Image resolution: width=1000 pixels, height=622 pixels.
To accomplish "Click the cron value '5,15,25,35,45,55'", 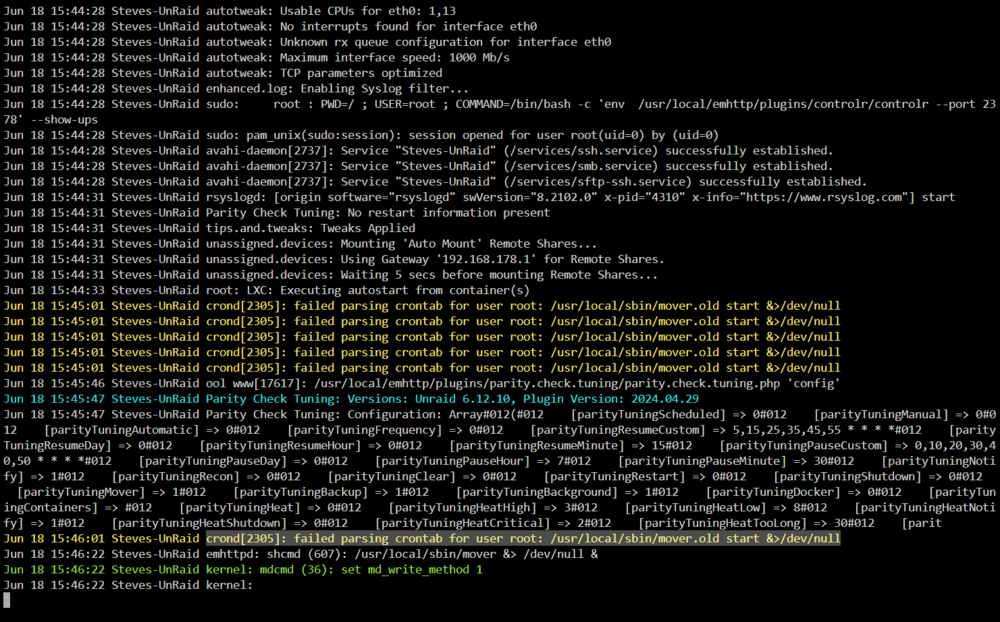I will click(x=786, y=430).
